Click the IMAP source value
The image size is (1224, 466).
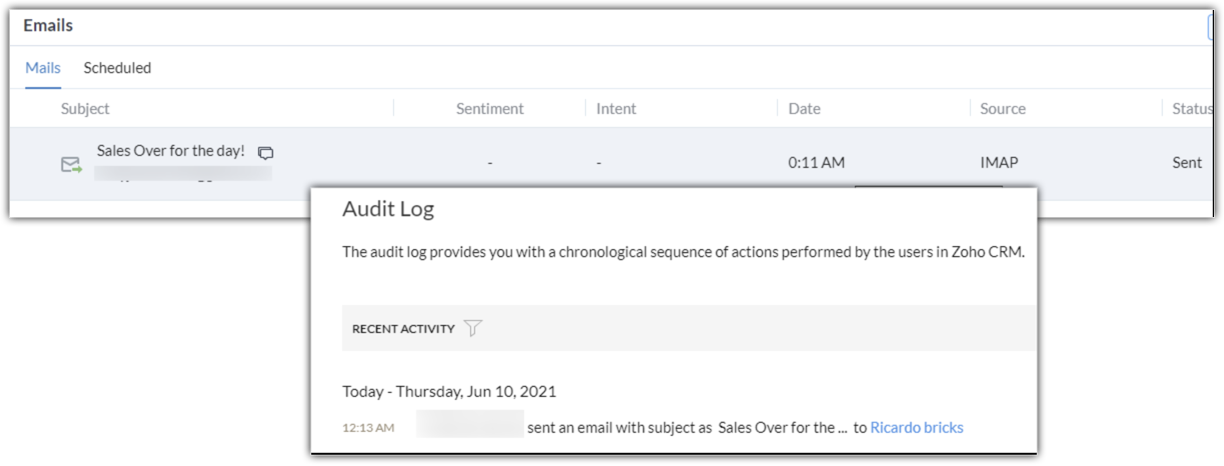999,162
